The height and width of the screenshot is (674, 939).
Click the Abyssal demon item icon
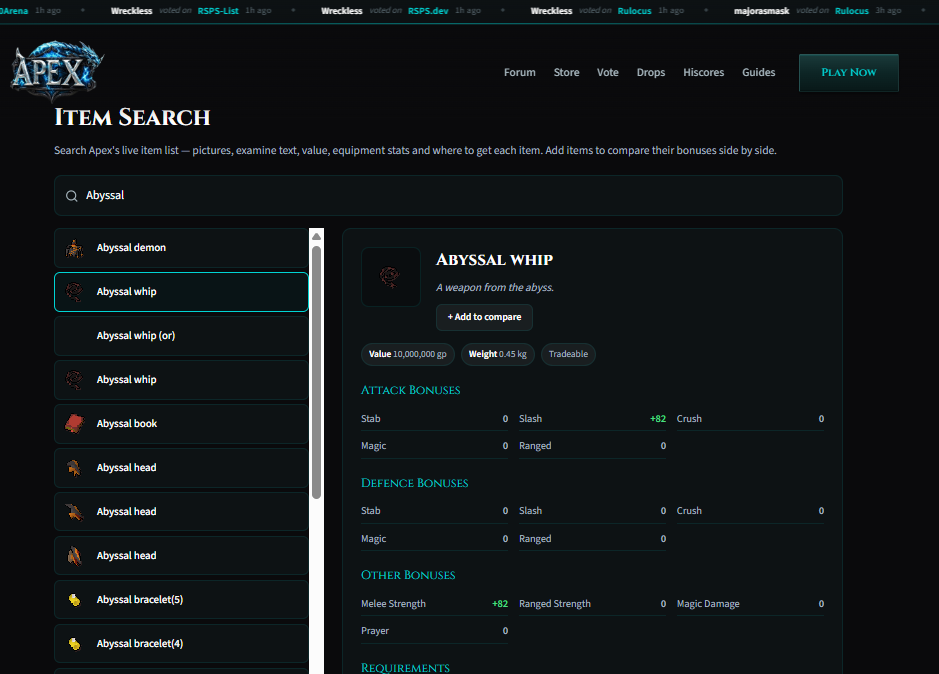tap(74, 248)
